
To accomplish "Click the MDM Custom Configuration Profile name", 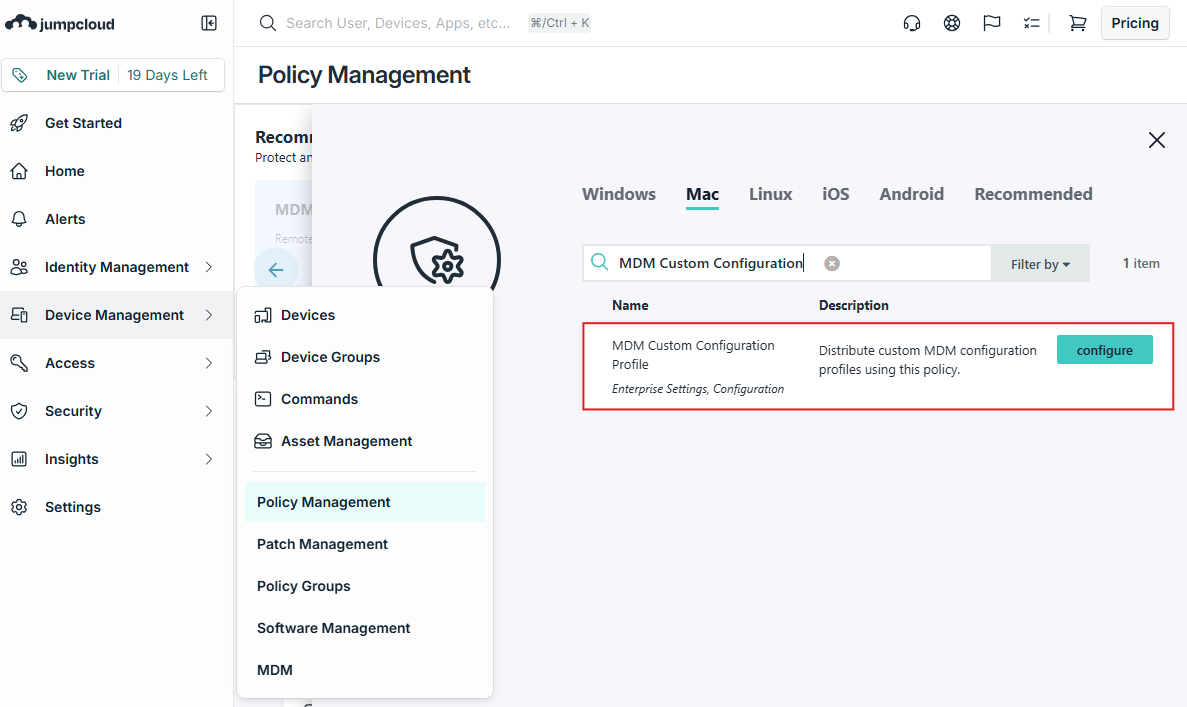I will pyautogui.click(x=693, y=354).
